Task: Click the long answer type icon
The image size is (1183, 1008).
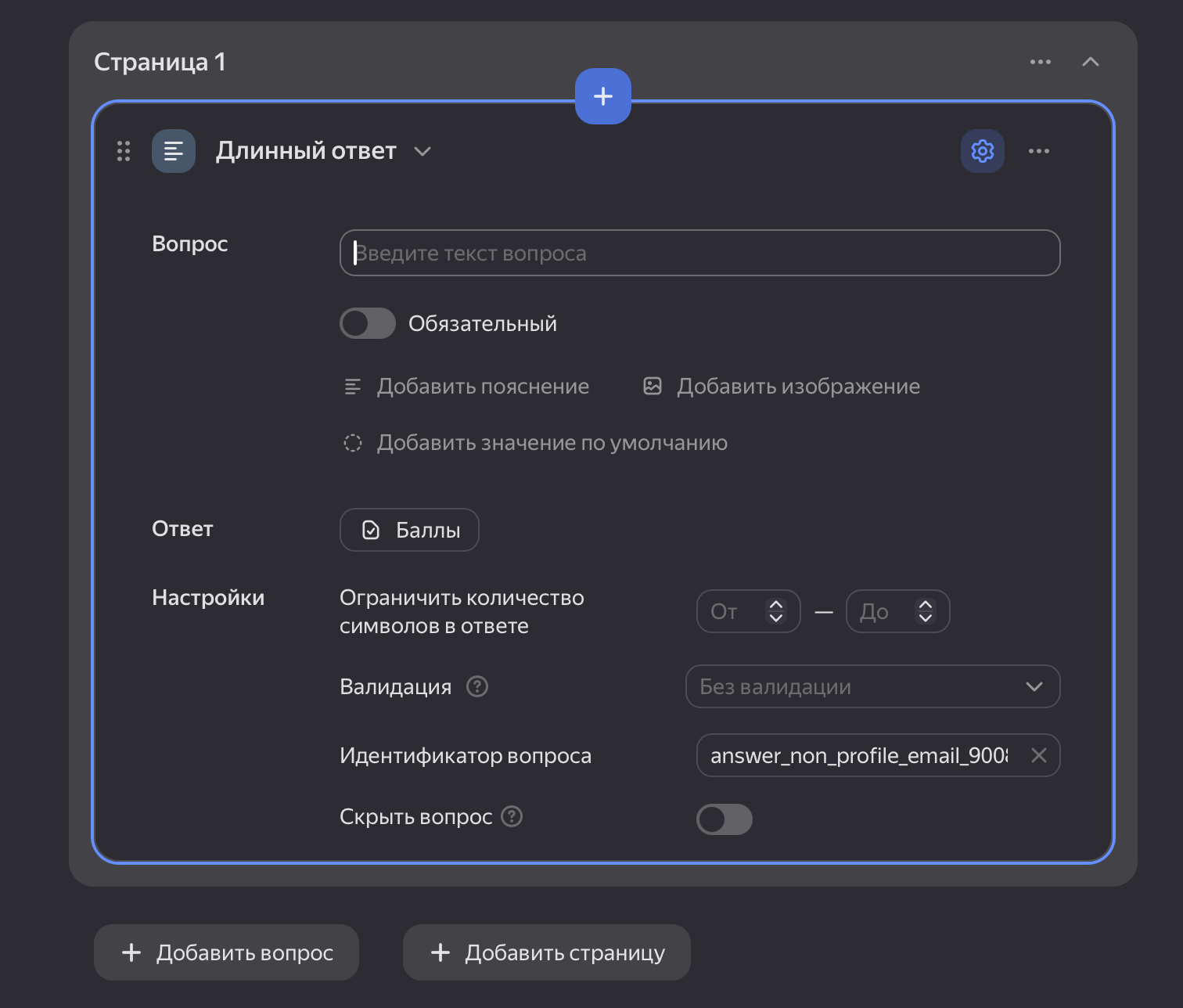Action: click(x=174, y=151)
